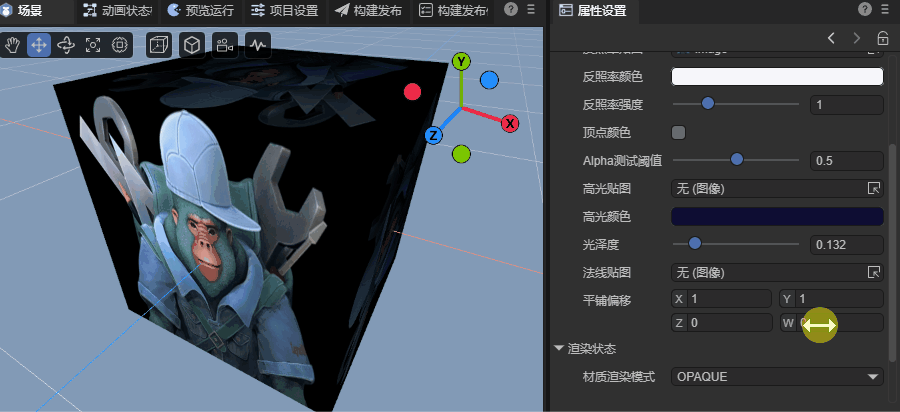The height and width of the screenshot is (412, 900).
Task: Switch to the 预览运行 tab
Action: coord(203,11)
